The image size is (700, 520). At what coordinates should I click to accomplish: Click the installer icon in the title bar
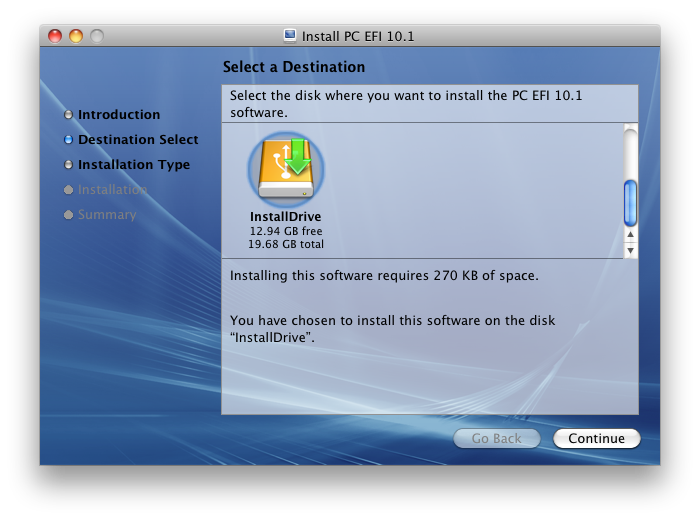click(290, 36)
